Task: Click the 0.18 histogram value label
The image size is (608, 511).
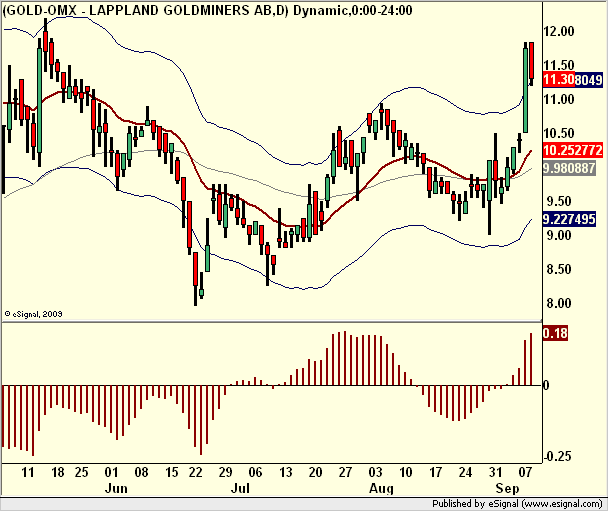Action: 555,333
